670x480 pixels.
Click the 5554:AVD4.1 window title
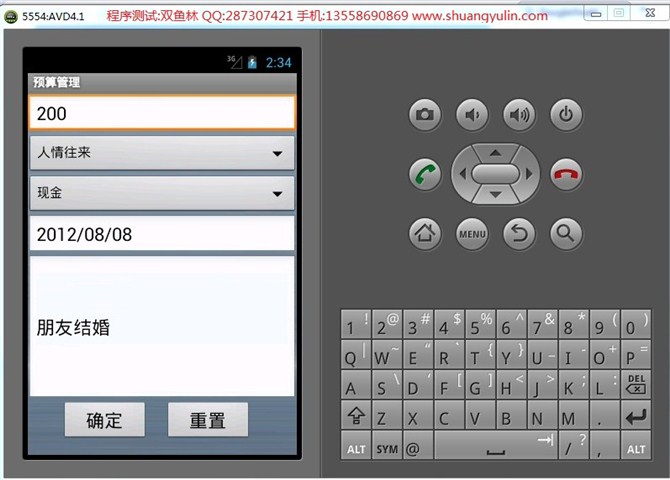point(53,16)
